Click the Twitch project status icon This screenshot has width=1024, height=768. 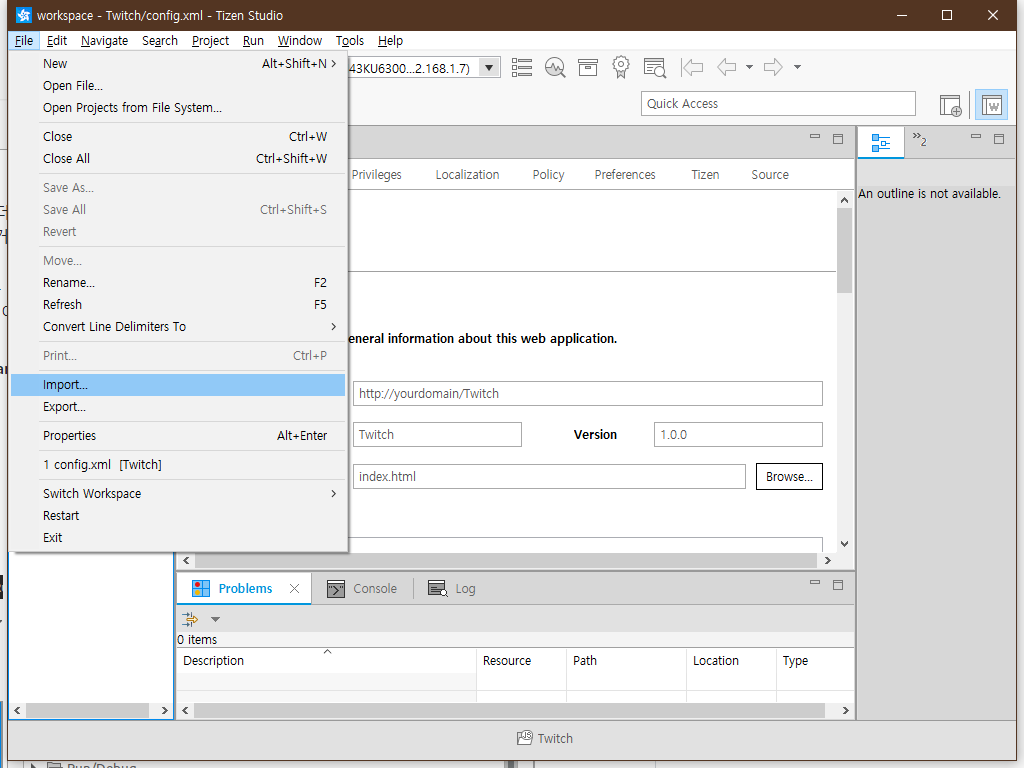coord(524,738)
